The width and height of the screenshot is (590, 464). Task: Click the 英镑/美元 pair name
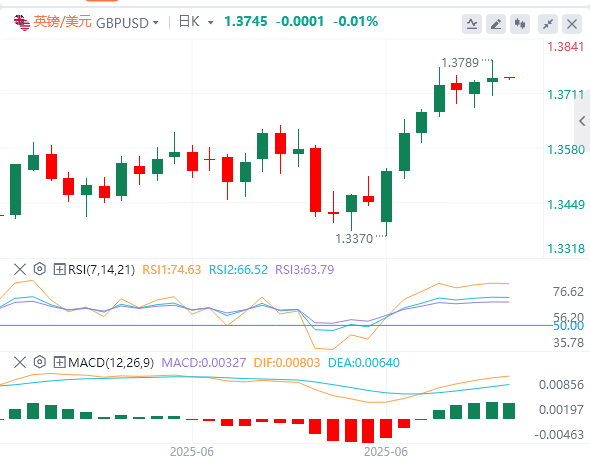tap(62, 22)
